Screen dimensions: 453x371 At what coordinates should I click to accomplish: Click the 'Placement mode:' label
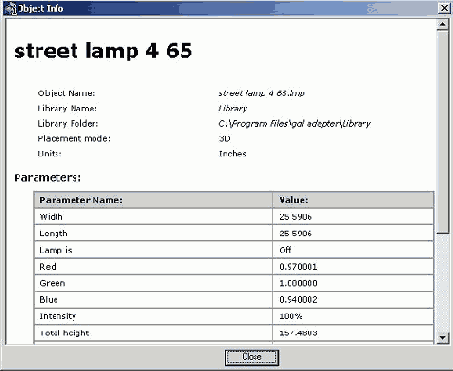click(x=74, y=138)
